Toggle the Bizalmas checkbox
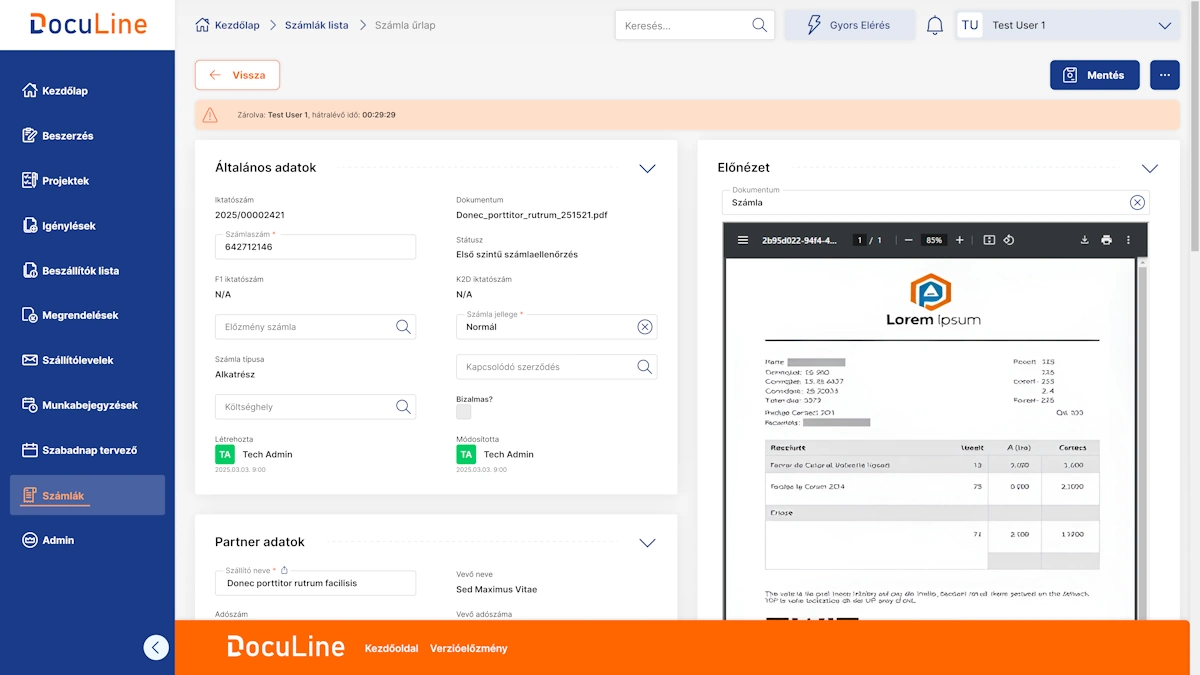The width and height of the screenshot is (1200, 675). (x=464, y=412)
